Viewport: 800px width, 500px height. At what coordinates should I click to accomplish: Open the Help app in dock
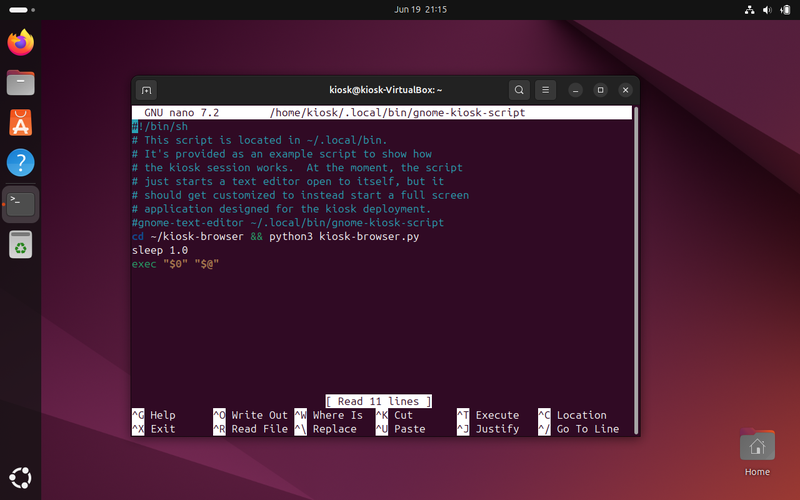click(x=20, y=162)
